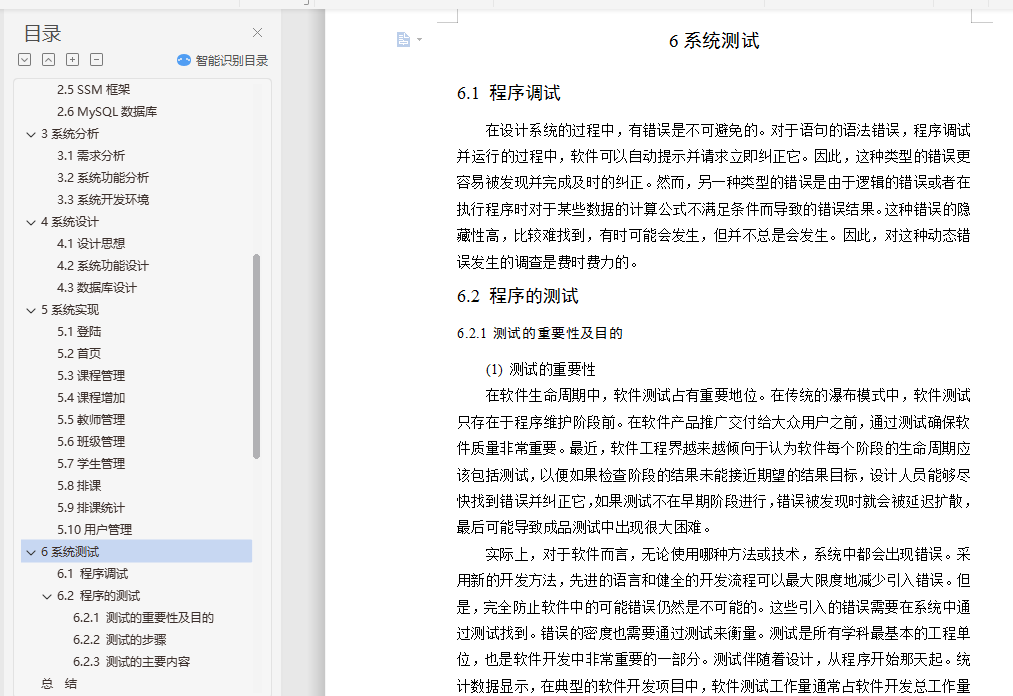Image resolution: width=1013 pixels, height=696 pixels.
Task: Click the document title 6 系统测试
Action: 714,41
